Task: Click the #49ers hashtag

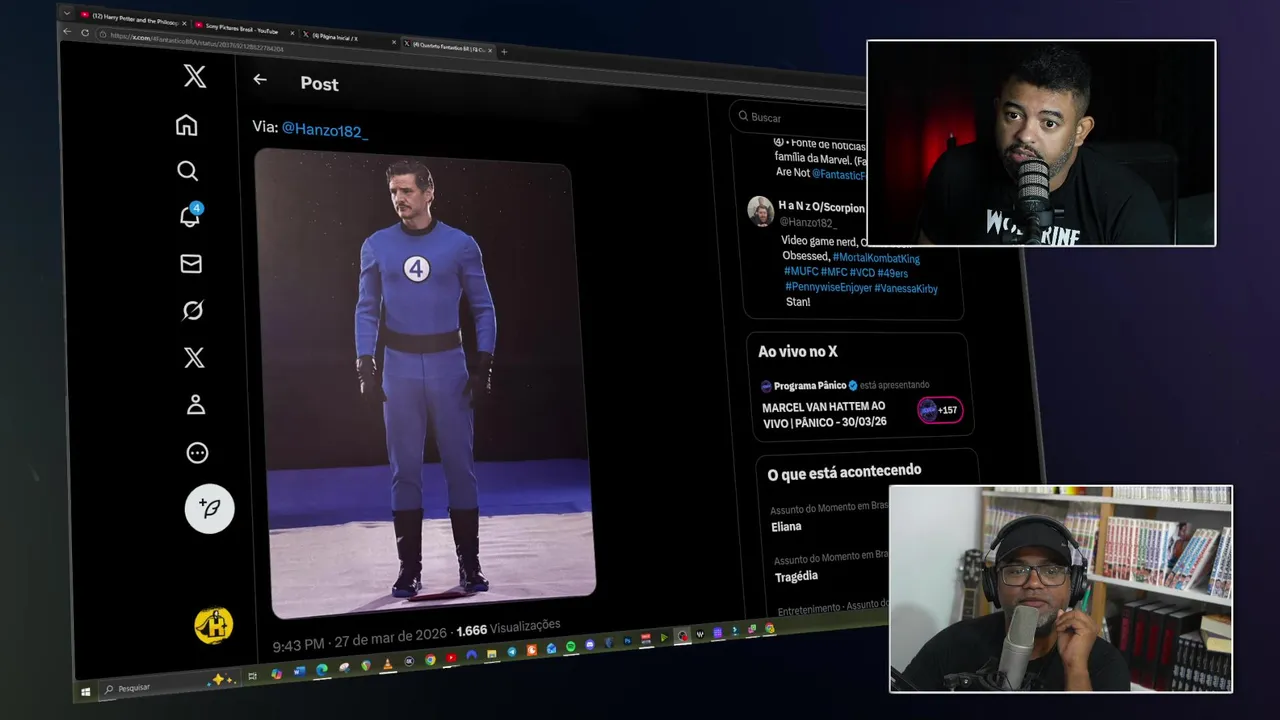Action: [x=893, y=273]
